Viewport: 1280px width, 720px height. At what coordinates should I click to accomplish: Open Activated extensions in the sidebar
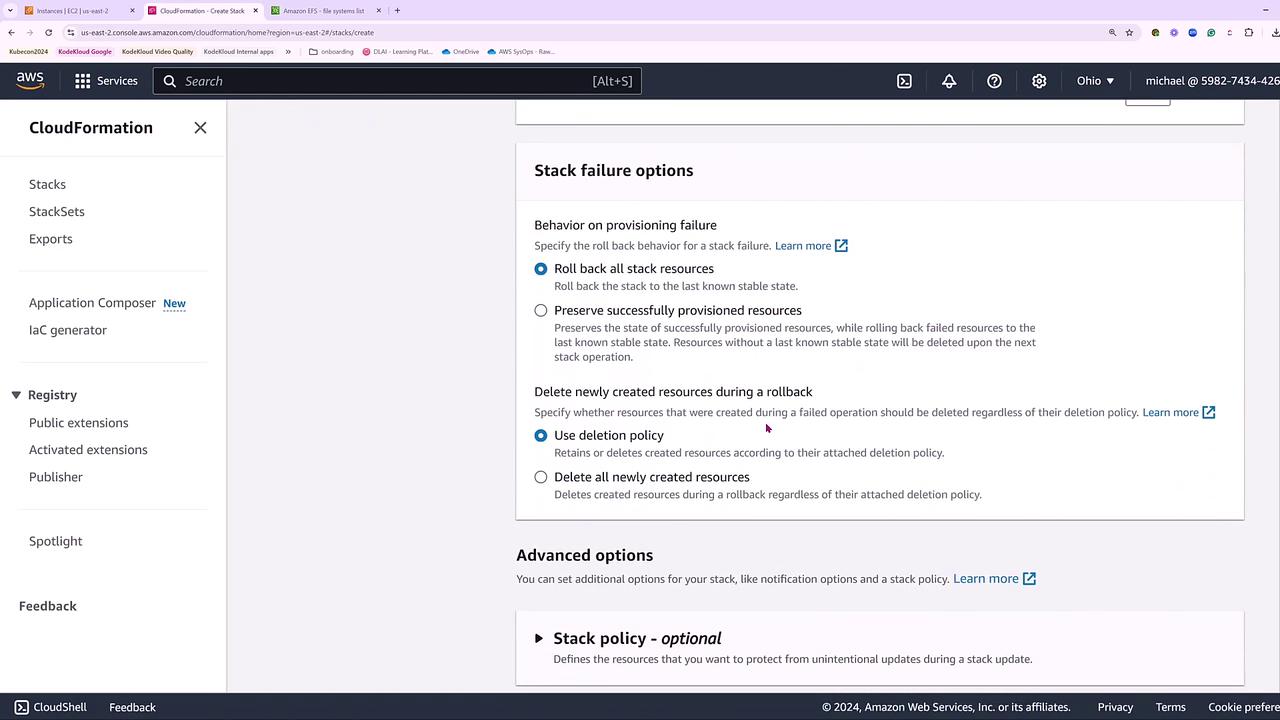[88, 450]
